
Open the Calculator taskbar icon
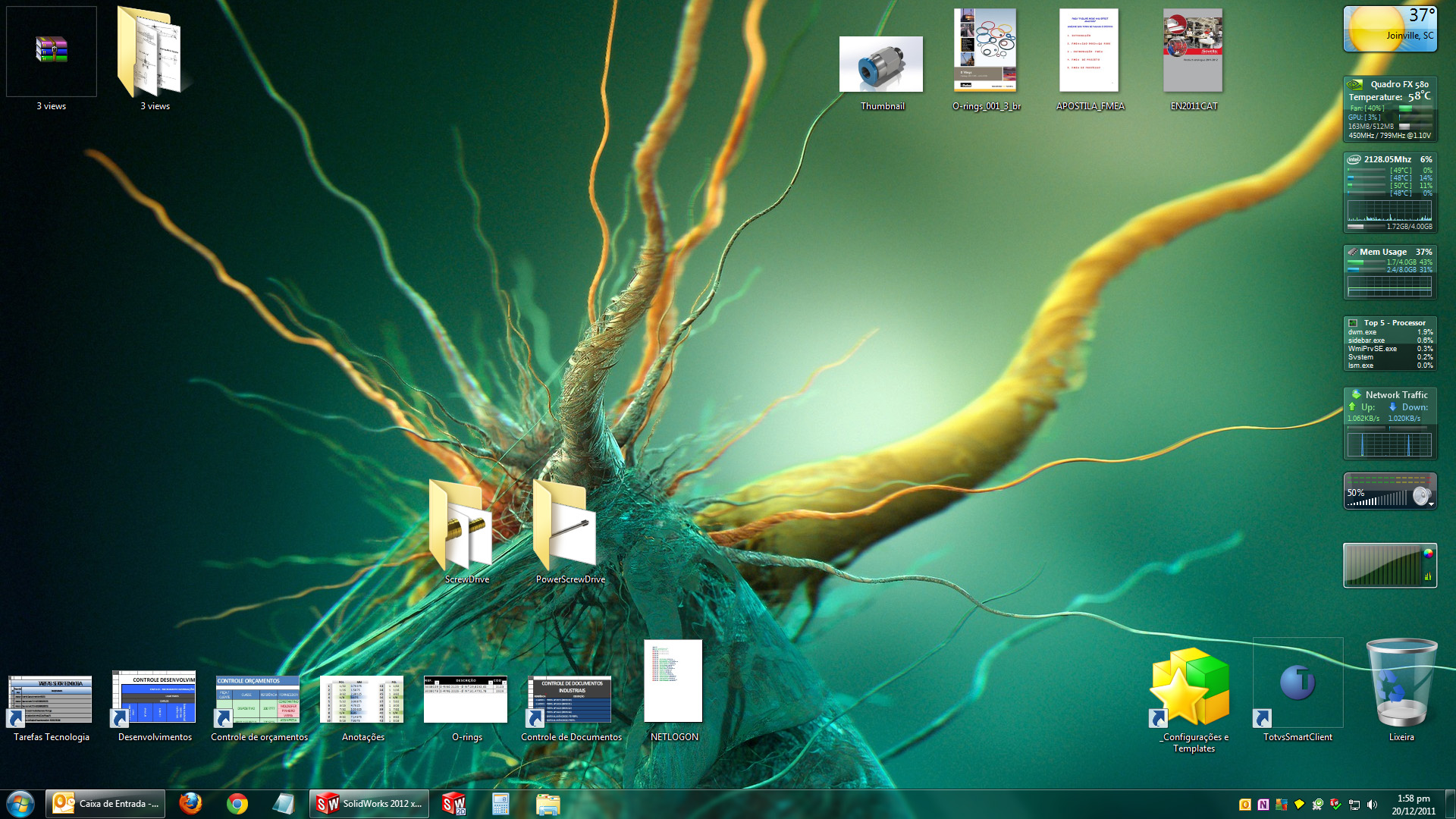coord(500,804)
